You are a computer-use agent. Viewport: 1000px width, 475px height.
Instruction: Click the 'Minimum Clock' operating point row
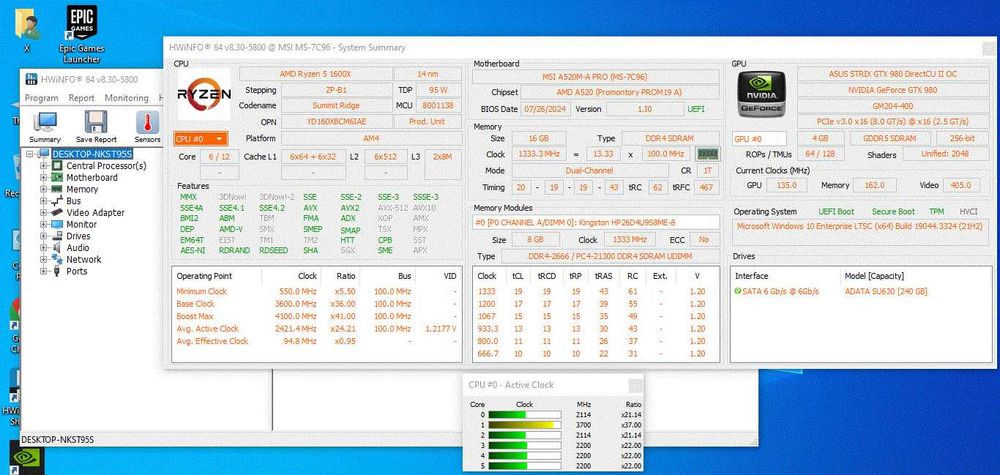point(316,291)
